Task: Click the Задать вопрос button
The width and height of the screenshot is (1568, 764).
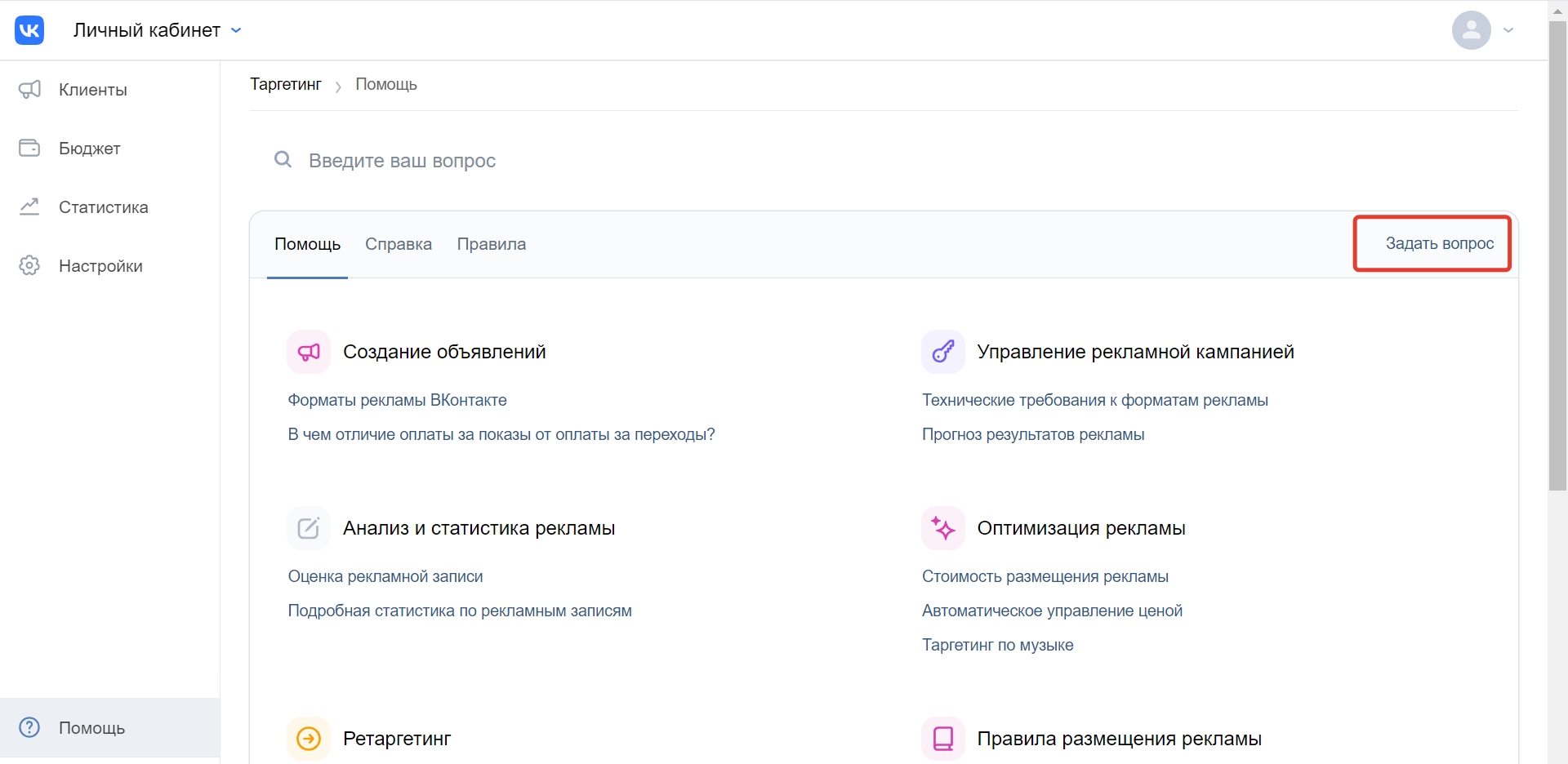Action: (1439, 243)
